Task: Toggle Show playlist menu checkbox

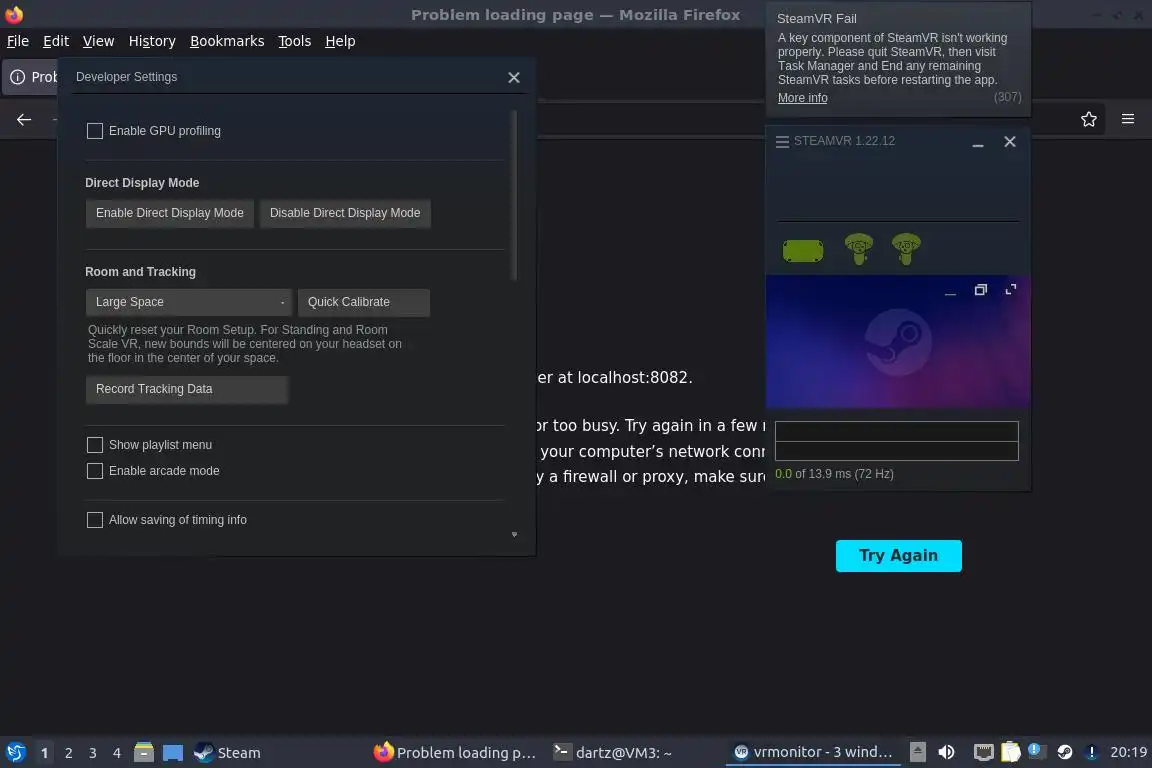Action: pyautogui.click(x=95, y=445)
